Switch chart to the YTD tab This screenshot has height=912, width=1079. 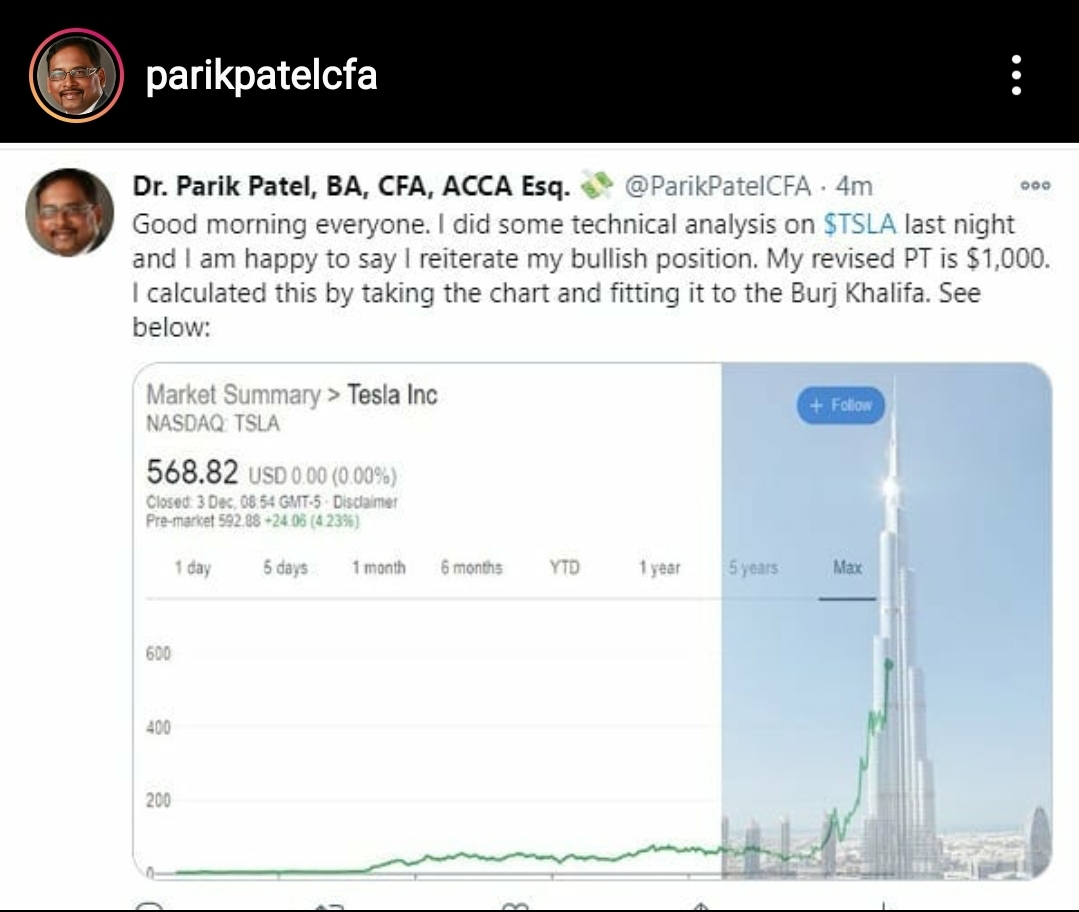click(x=564, y=568)
